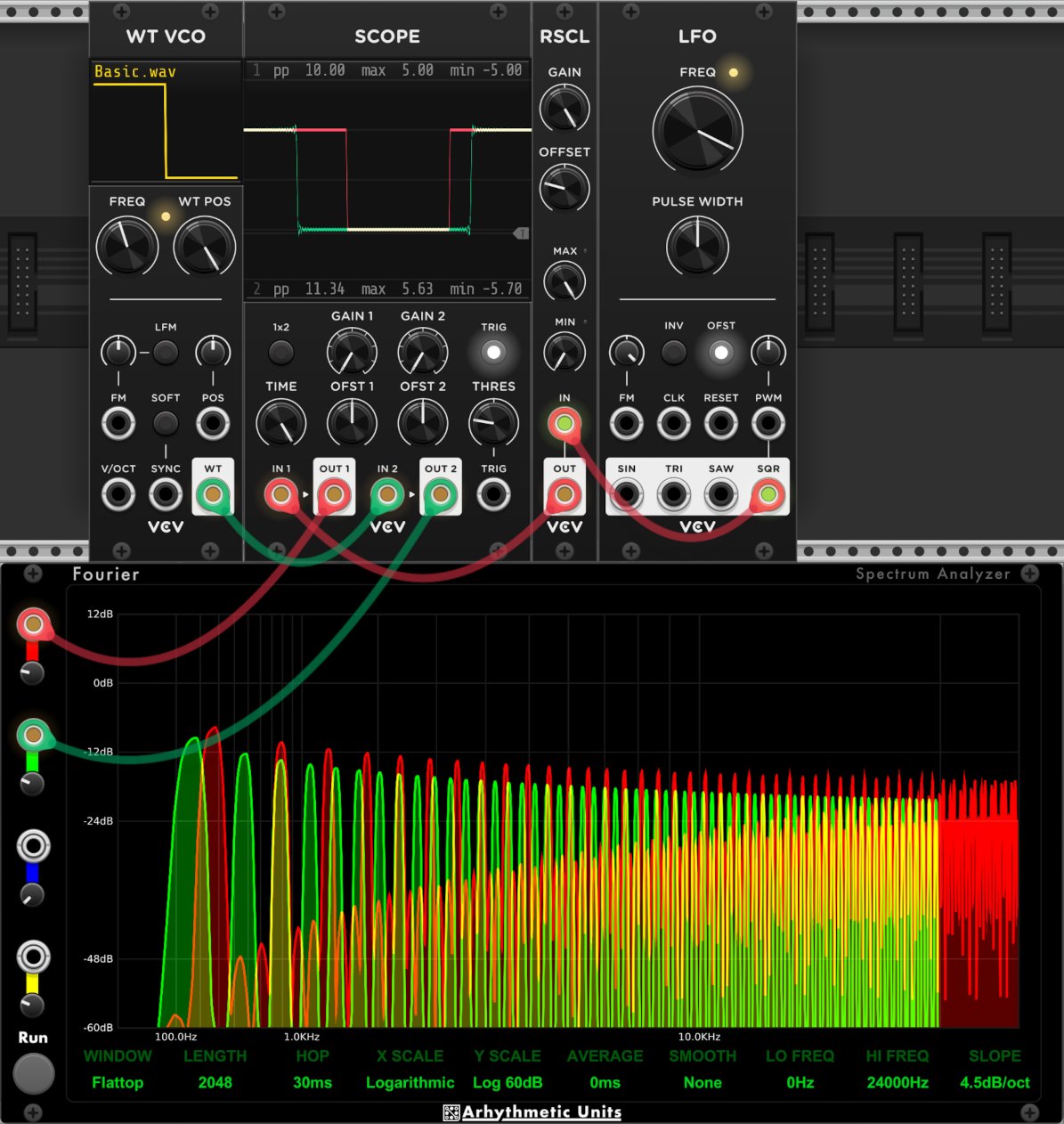Click the SAW output jack on LFO
1064x1124 pixels.
(721, 493)
